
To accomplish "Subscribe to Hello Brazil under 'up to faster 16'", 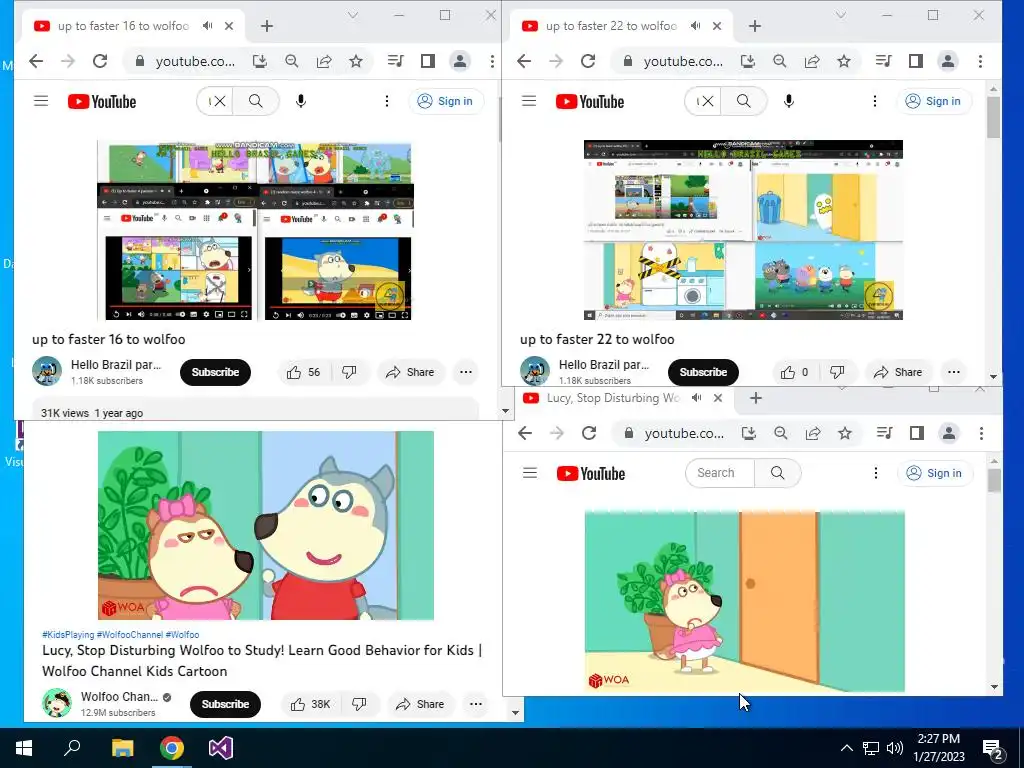I will click(216, 372).
